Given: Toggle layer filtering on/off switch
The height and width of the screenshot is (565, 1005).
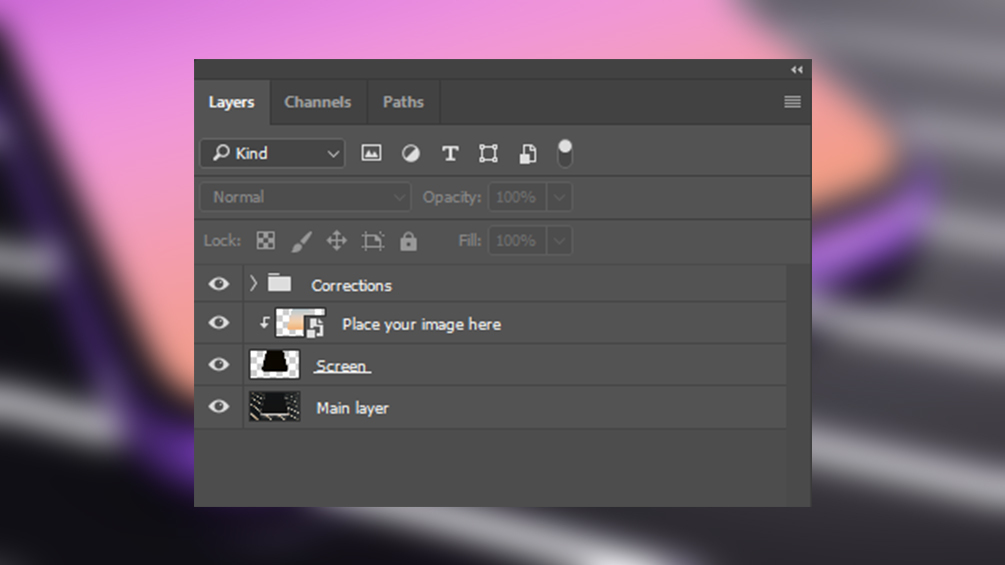Looking at the screenshot, I should [565, 154].
